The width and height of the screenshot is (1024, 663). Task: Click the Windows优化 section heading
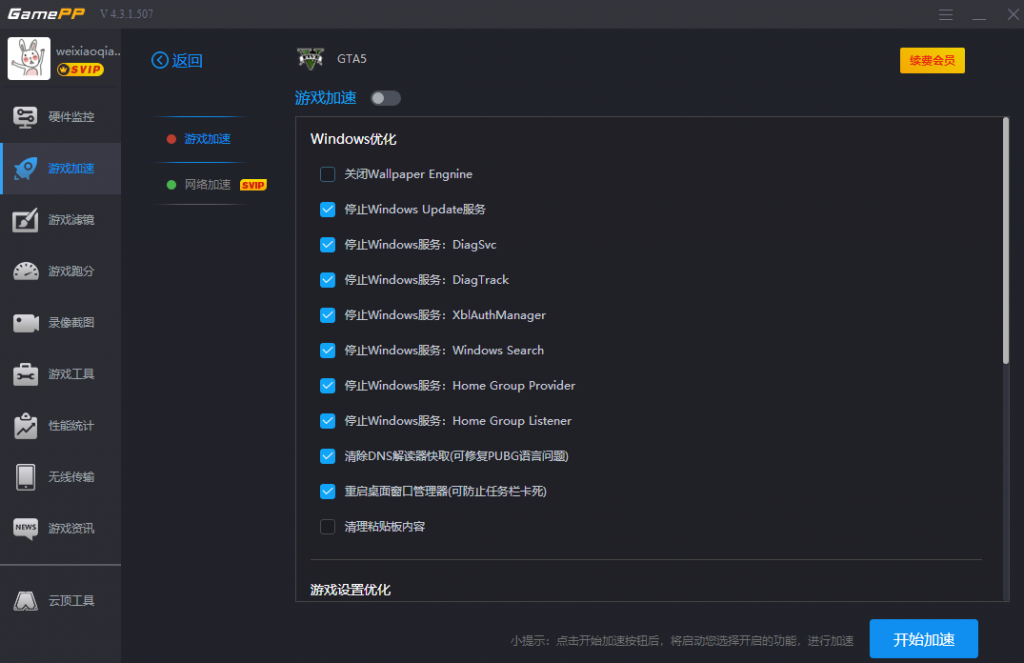coord(353,139)
